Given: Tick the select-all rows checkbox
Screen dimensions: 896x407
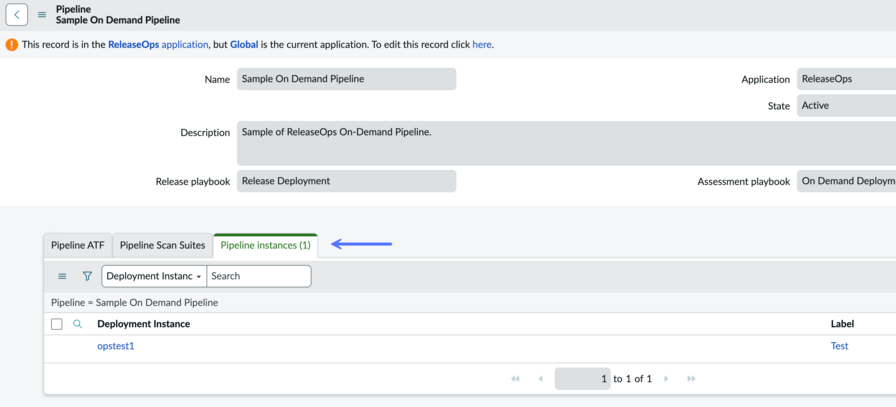Looking at the screenshot, I should (x=57, y=324).
